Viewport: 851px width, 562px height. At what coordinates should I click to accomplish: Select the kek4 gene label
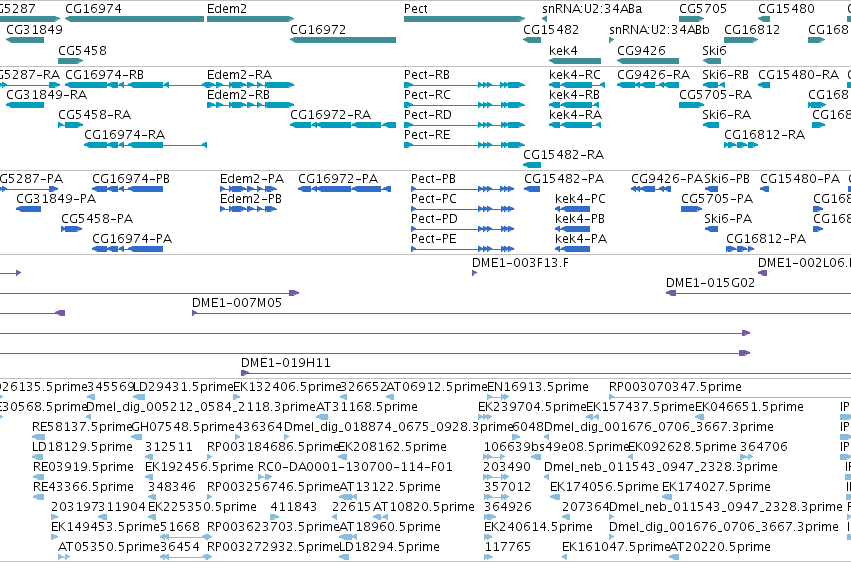[563, 50]
